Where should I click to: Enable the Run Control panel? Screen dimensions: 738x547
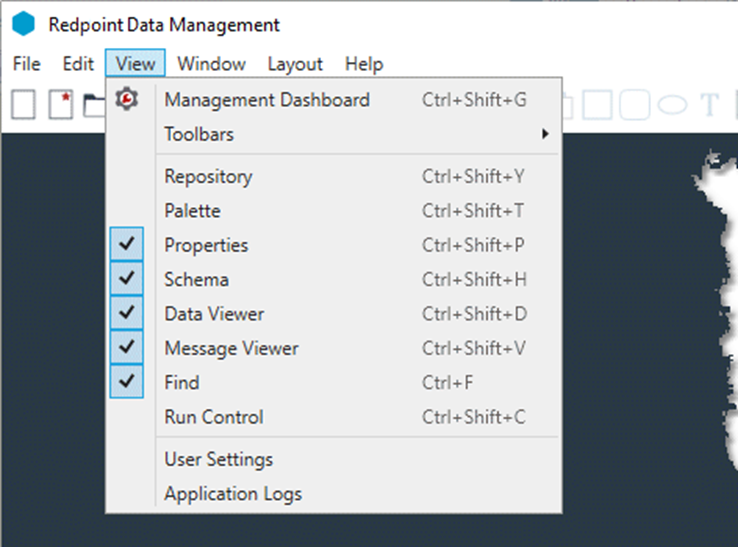click(x=214, y=417)
